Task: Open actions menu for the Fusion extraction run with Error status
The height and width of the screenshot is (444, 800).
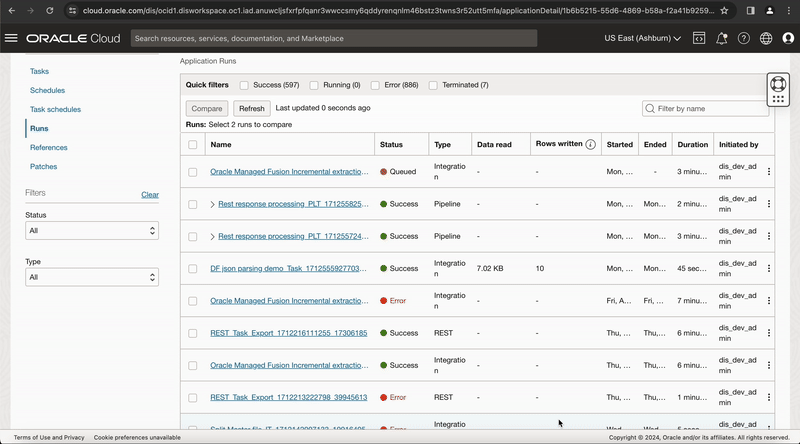Action: click(x=769, y=301)
